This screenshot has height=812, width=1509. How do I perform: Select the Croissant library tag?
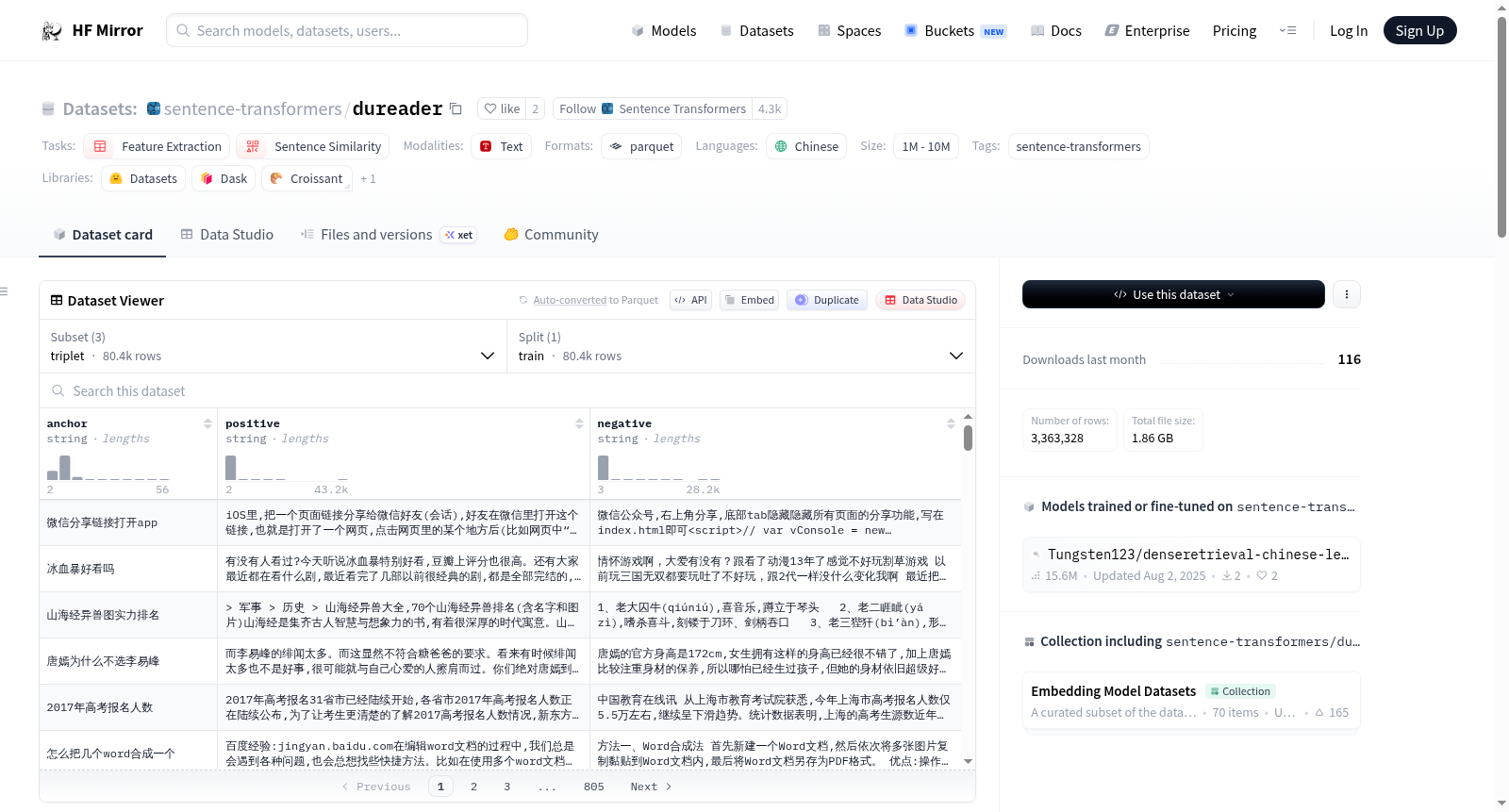point(307,178)
